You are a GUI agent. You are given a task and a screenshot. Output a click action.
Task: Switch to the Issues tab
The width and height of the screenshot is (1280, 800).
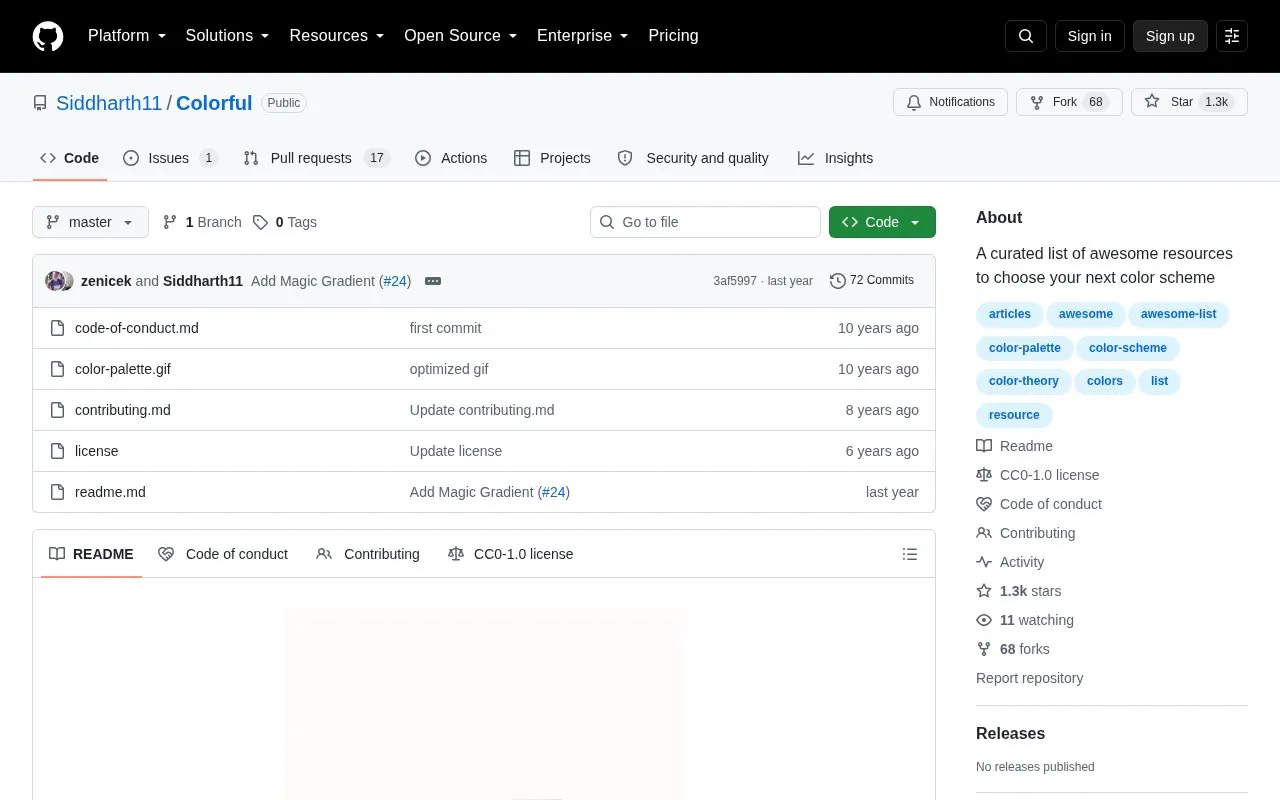pos(170,158)
